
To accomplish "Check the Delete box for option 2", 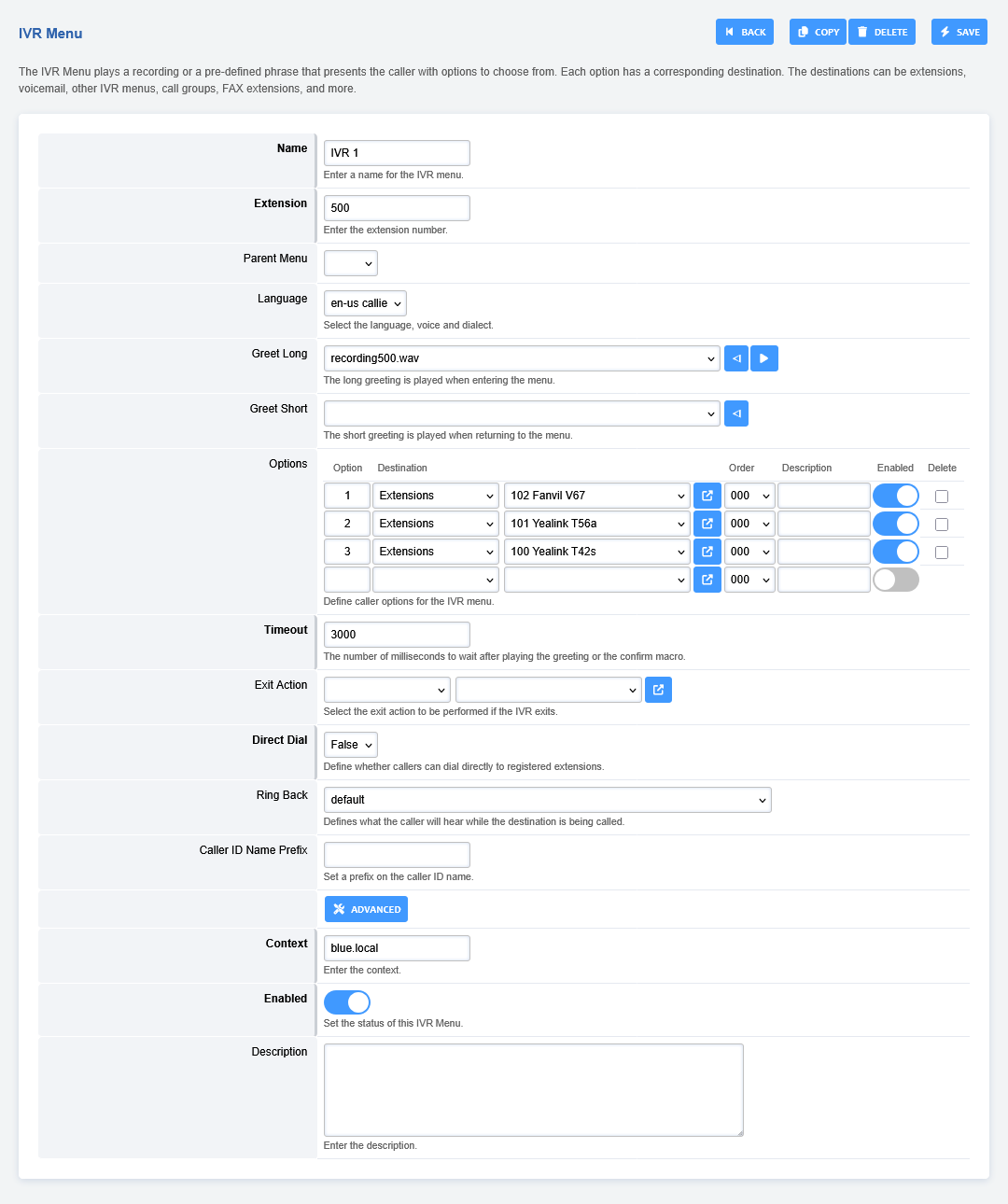I will pos(942,525).
